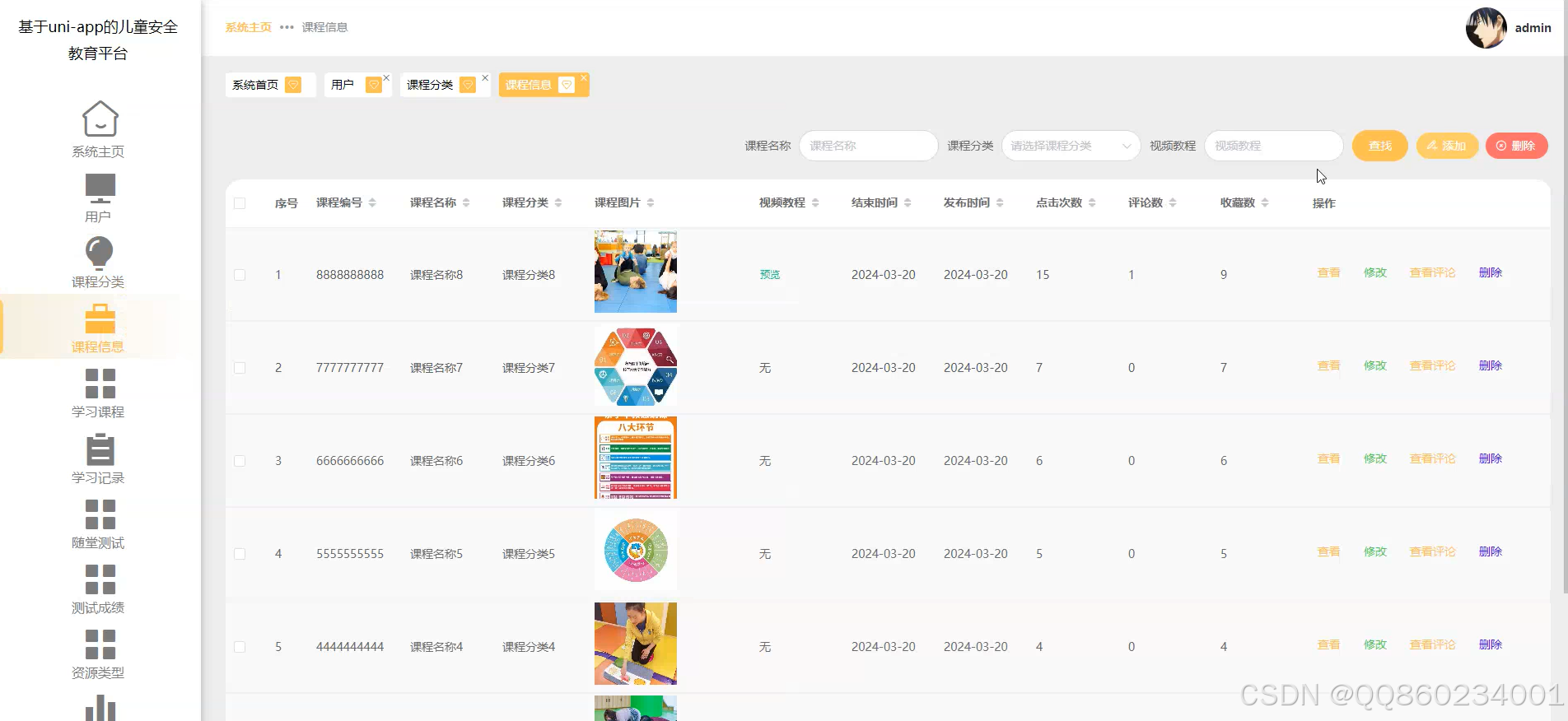The image size is (1568, 721).
Task: Close the 课程分类 tab
Action: coord(485,78)
